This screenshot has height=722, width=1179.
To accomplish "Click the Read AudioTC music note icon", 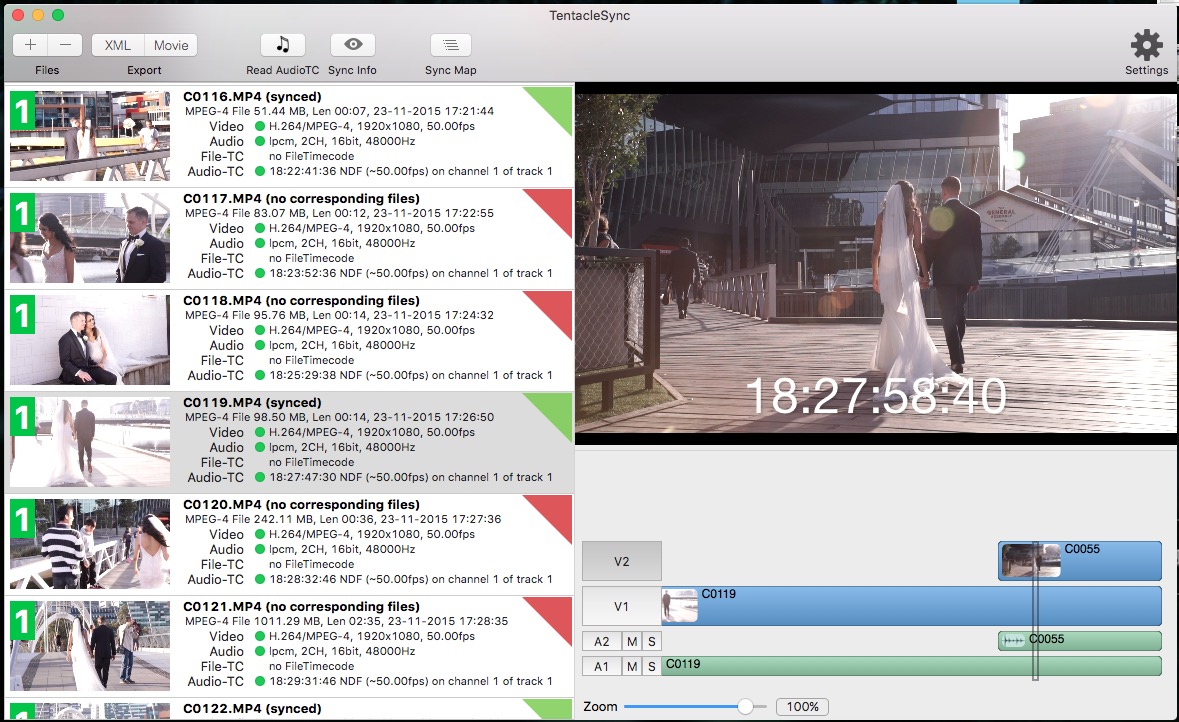I will [283, 45].
